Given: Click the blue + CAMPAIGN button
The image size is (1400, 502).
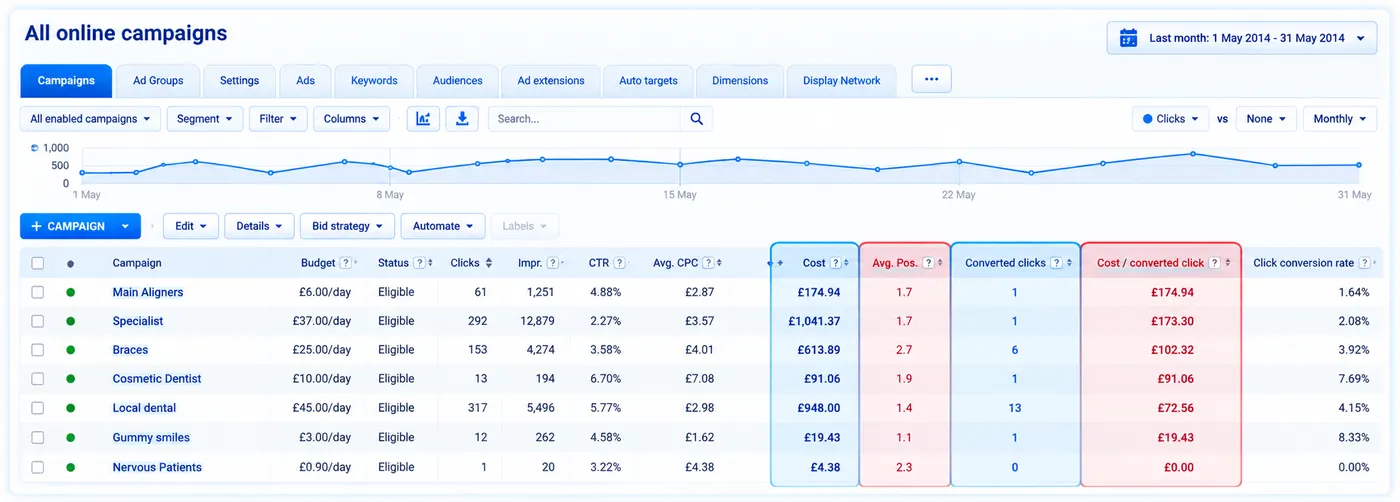Looking at the screenshot, I should [80, 226].
